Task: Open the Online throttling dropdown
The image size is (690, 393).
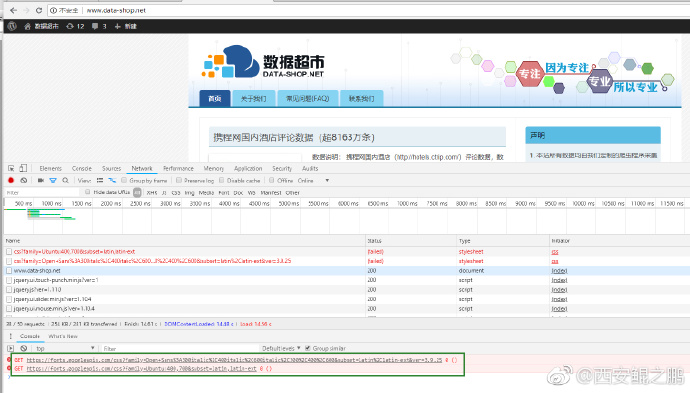Action: (x=313, y=180)
